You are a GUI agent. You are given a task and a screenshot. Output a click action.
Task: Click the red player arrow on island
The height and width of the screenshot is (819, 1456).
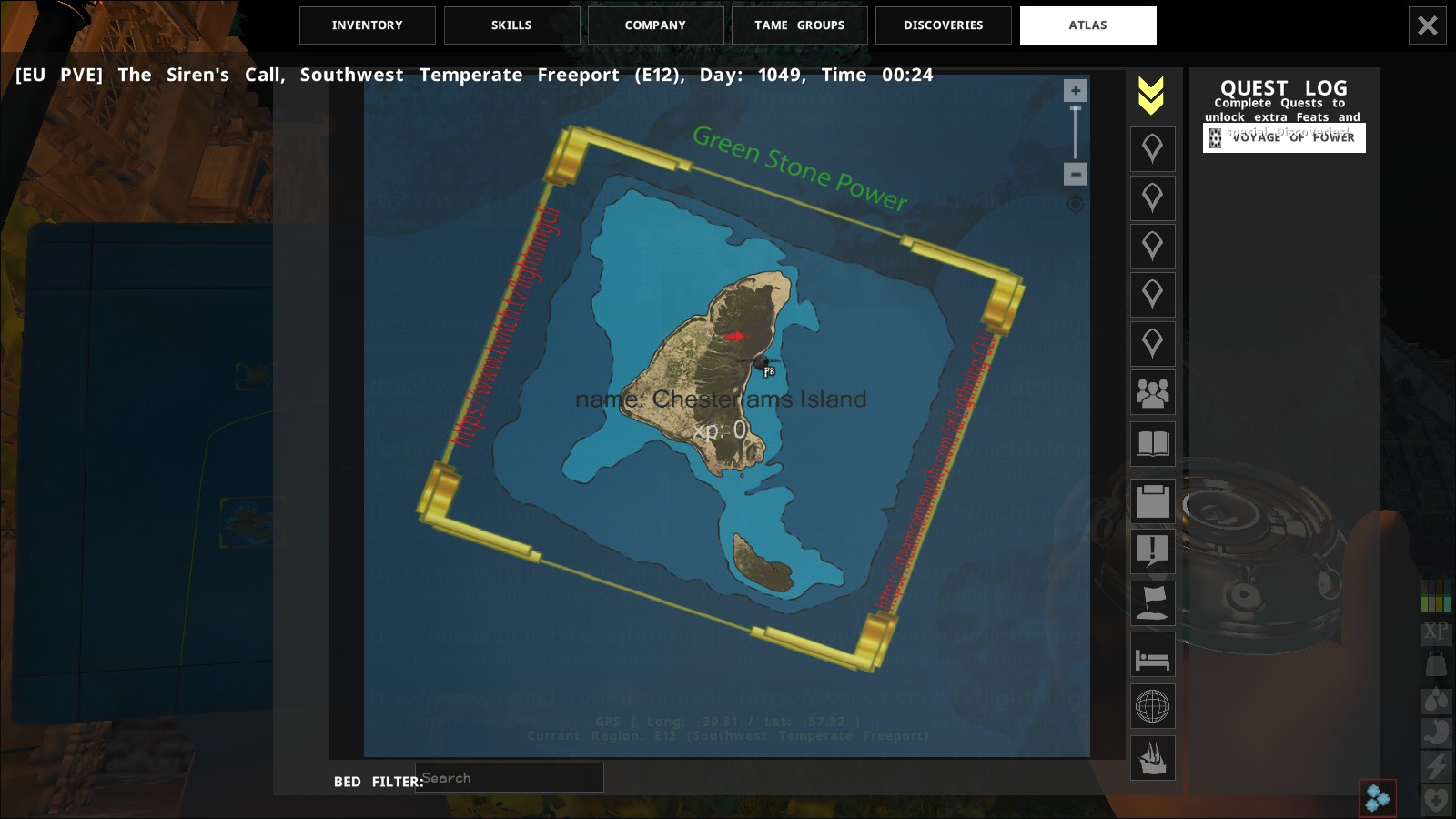point(734,336)
